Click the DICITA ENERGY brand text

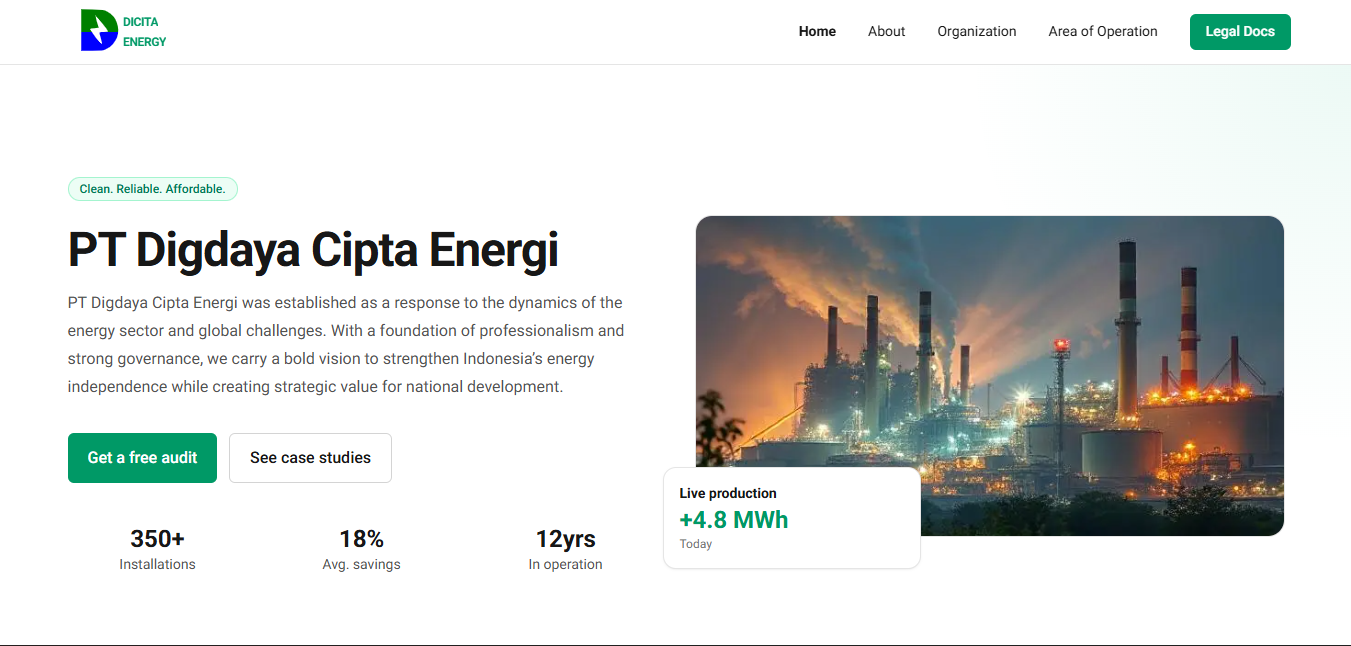point(144,32)
